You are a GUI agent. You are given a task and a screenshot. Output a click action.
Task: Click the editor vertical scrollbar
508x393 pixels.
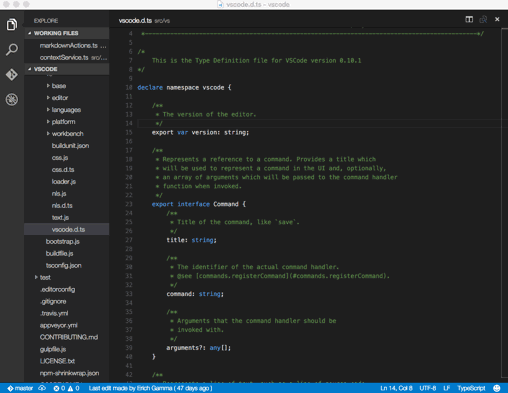[504, 203]
